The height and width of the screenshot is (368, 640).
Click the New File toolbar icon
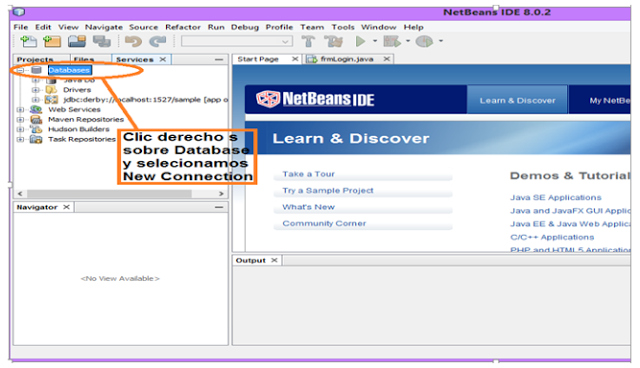pos(29,41)
